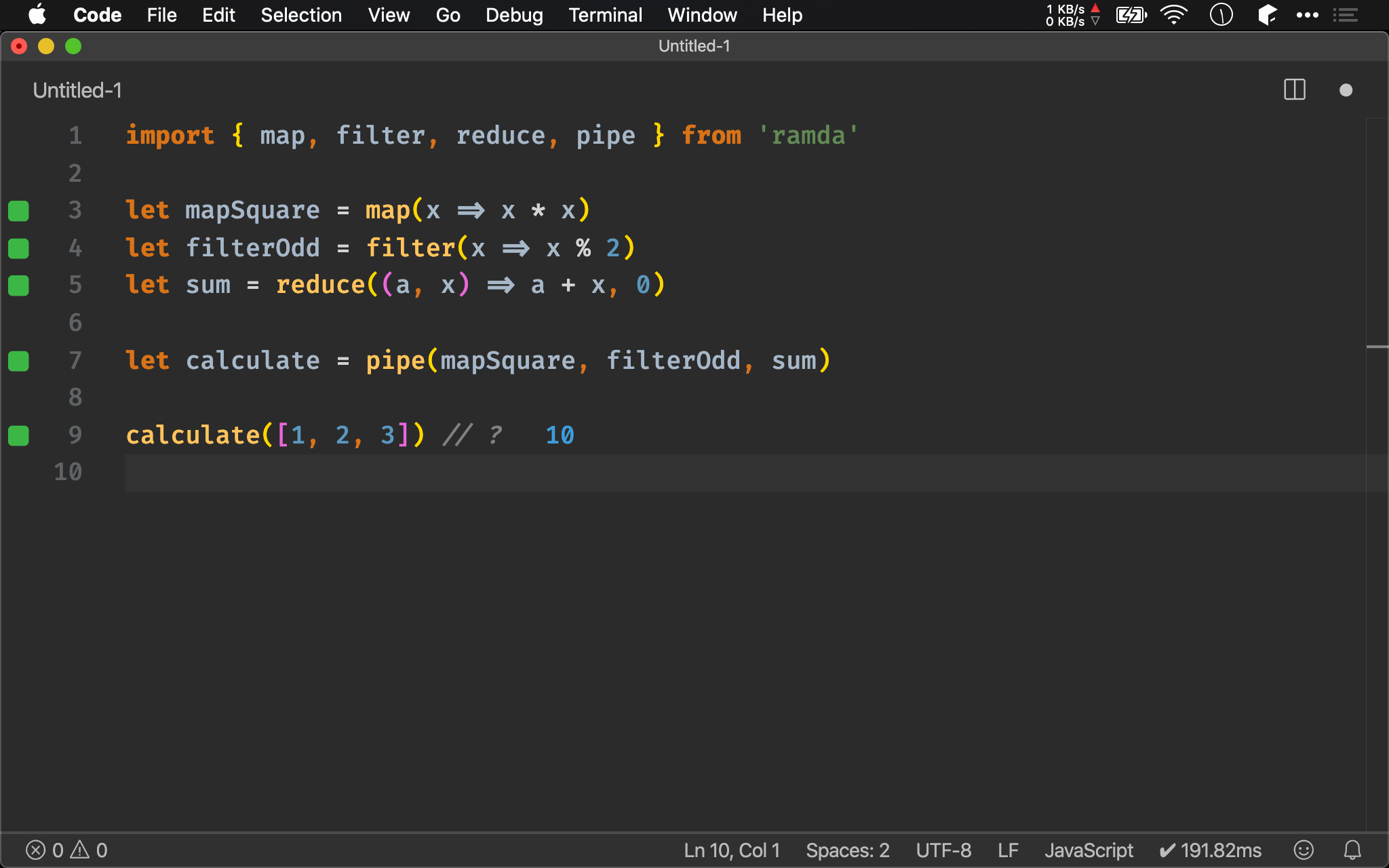
Task: Click the three-dots menu bar icon
Action: point(1308,15)
